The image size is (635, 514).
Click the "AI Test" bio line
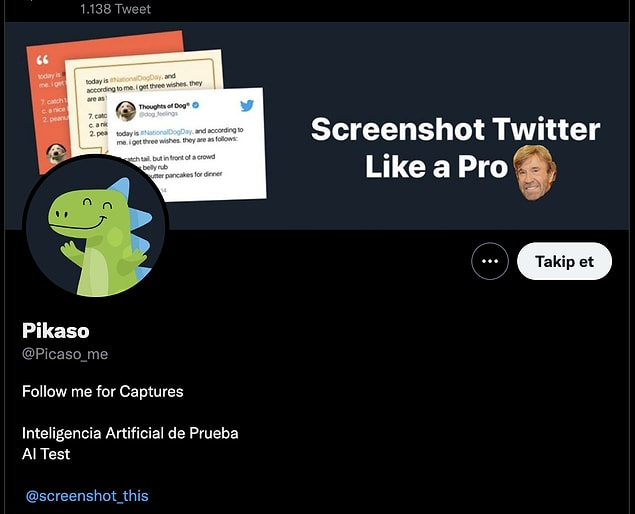click(46, 454)
